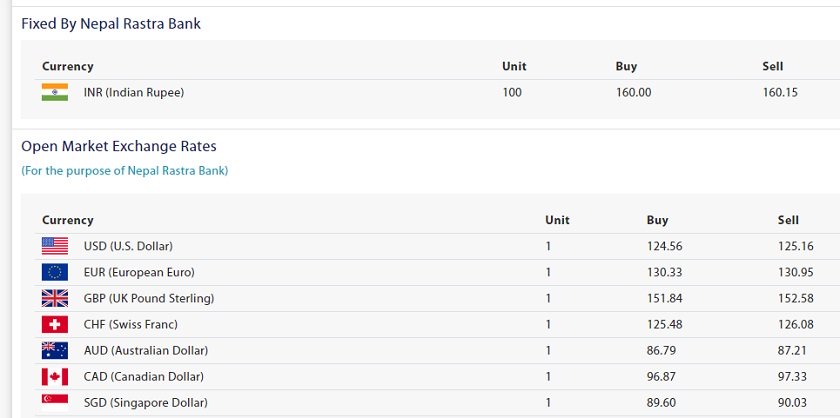Click the Indian flag icon
Image resolution: width=840 pixels, height=418 pixels.
click(55, 92)
